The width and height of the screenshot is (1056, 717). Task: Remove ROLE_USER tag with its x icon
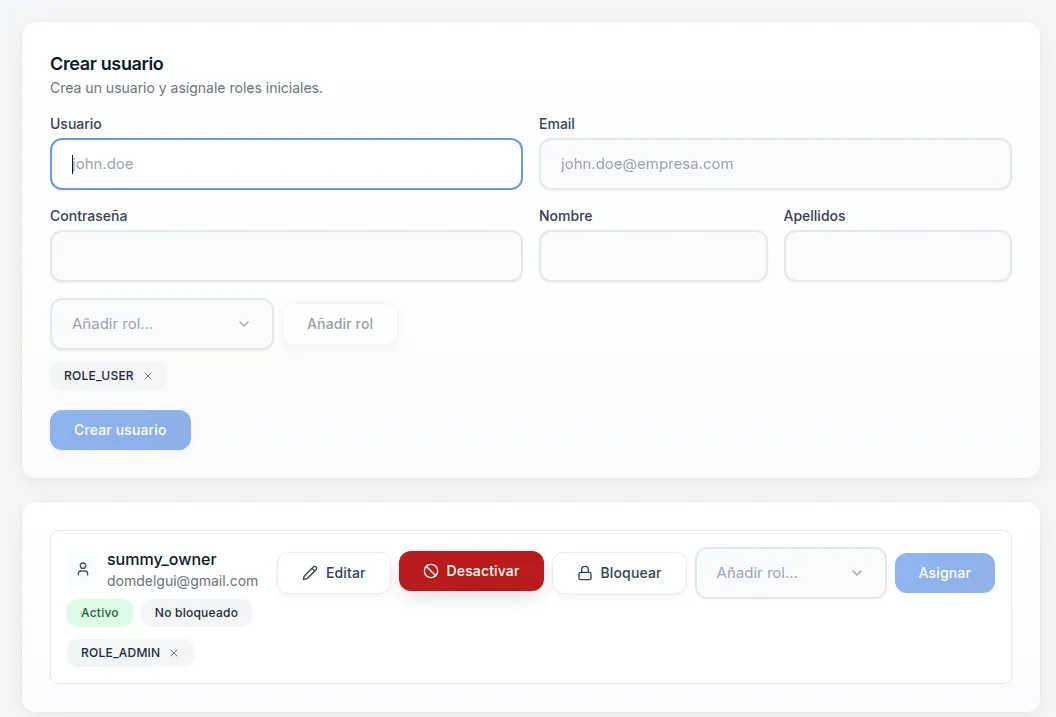148,376
